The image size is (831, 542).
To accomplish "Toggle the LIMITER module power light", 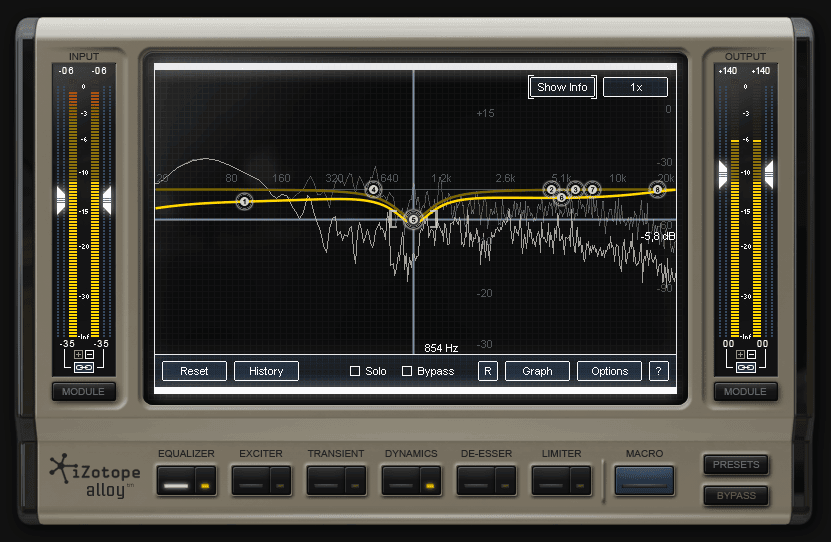I will [x=580, y=481].
